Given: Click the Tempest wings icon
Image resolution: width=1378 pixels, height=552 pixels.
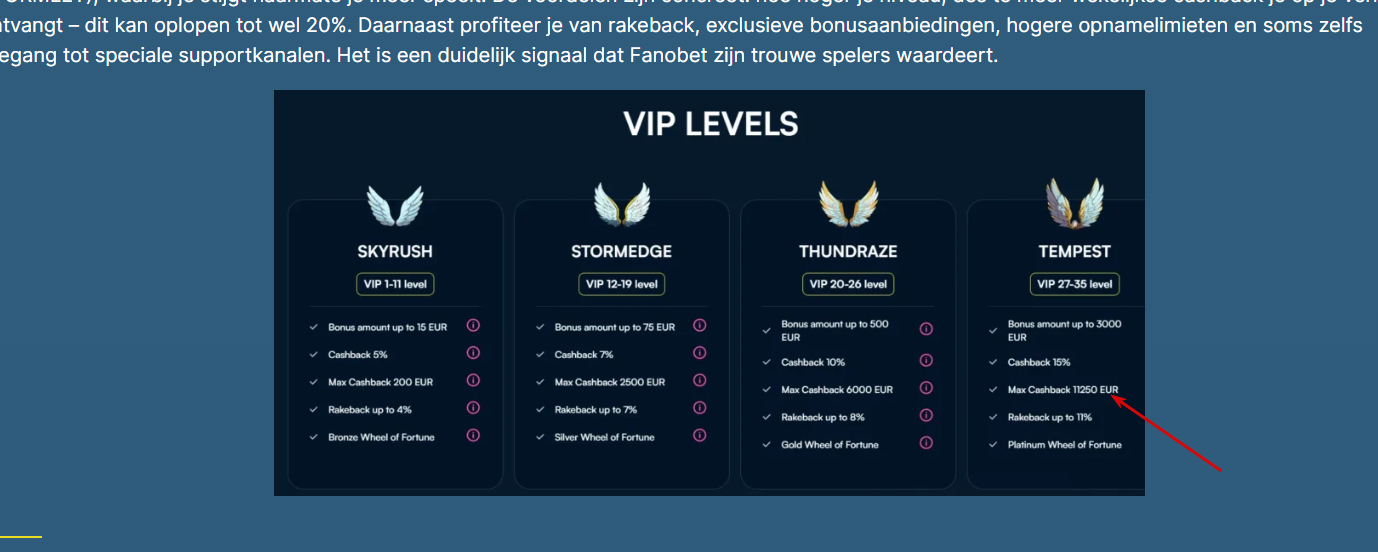Looking at the screenshot, I should pos(1074,203).
